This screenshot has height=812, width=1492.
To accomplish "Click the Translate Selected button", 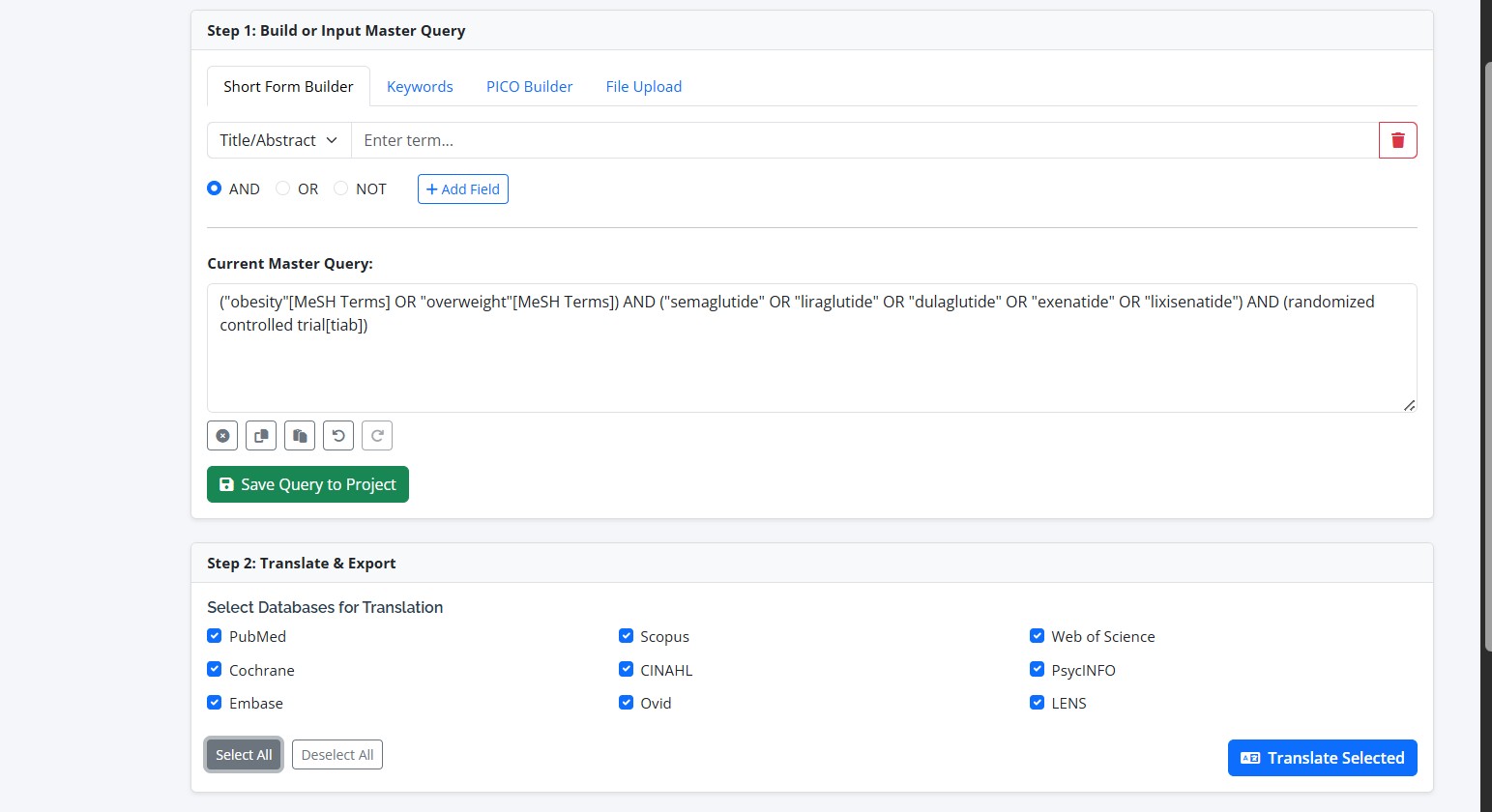I will click(x=1322, y=758).
